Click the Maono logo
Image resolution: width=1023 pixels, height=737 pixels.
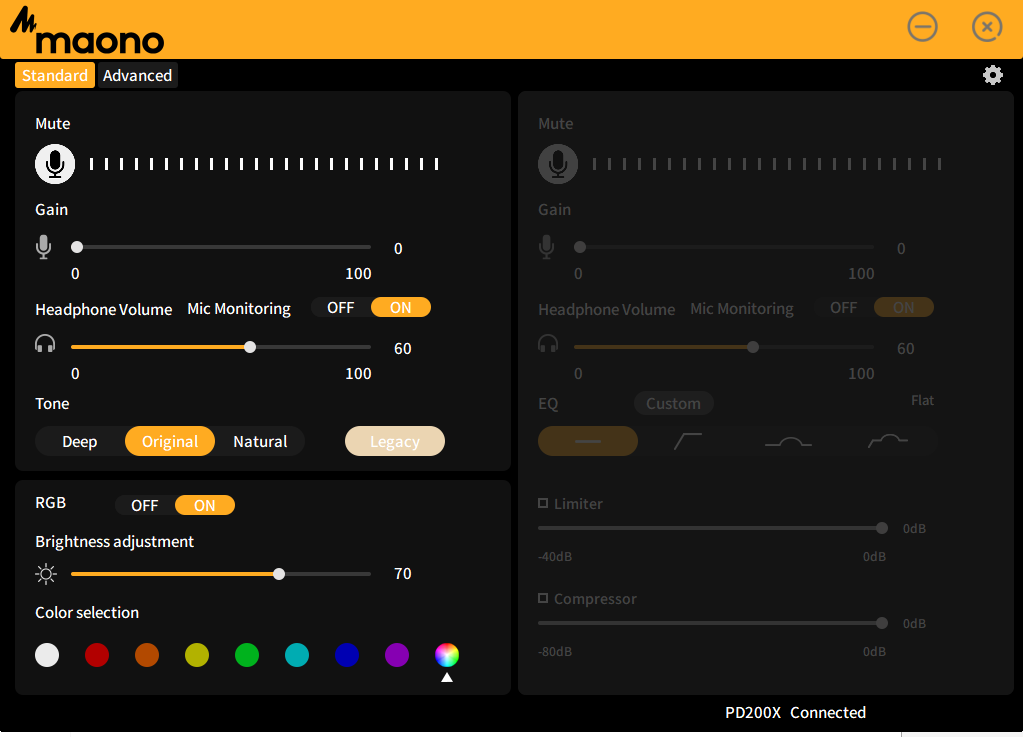tap(87, 31)
